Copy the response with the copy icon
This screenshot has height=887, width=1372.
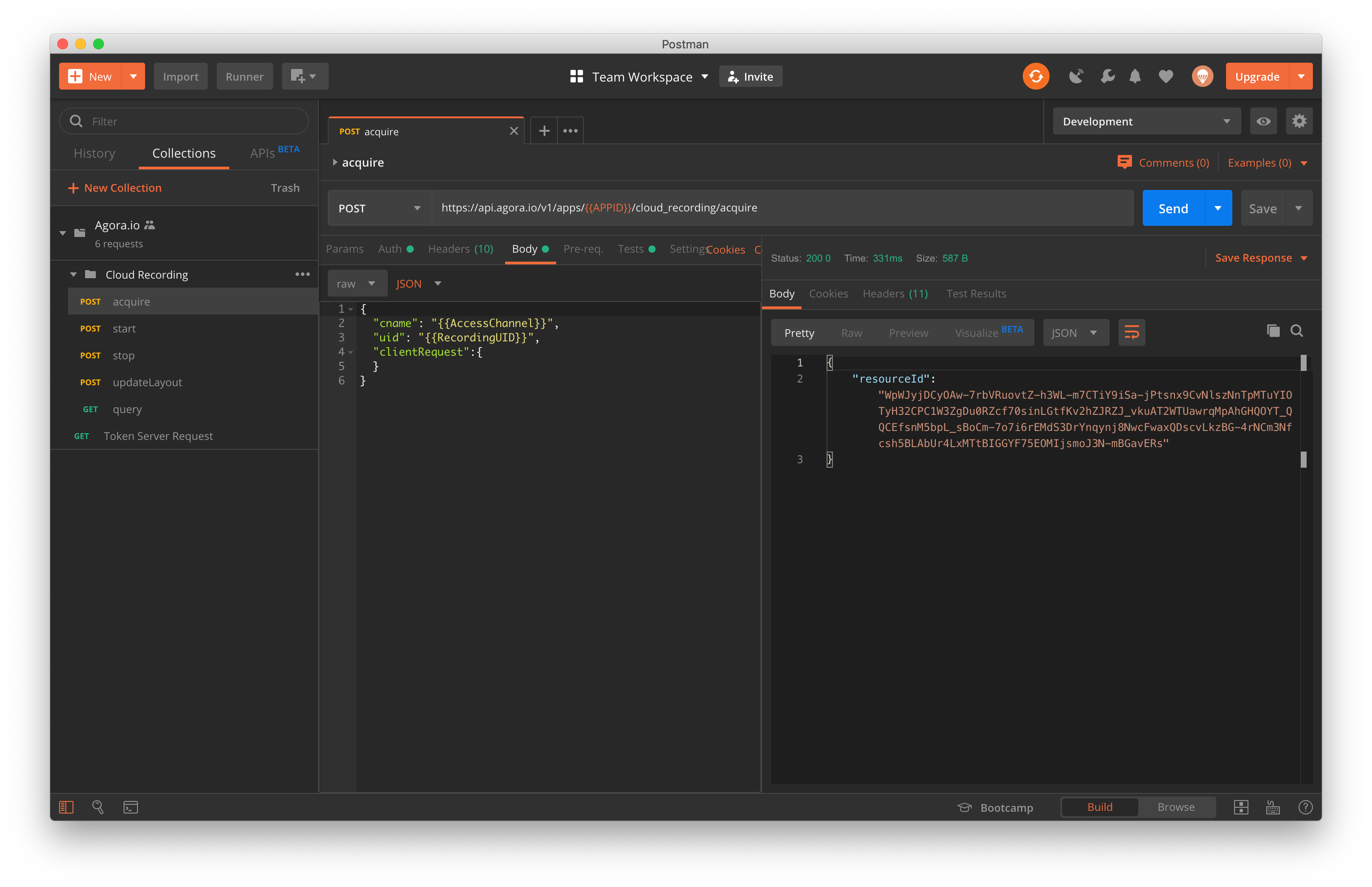1273,331
